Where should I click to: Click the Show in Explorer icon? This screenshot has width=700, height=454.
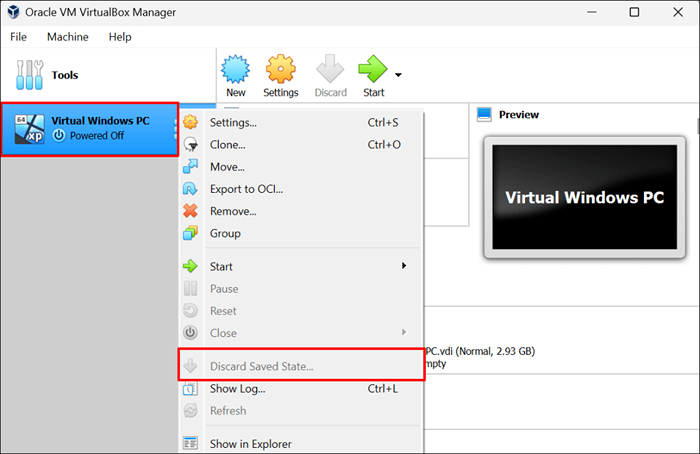tap(190, 443)
